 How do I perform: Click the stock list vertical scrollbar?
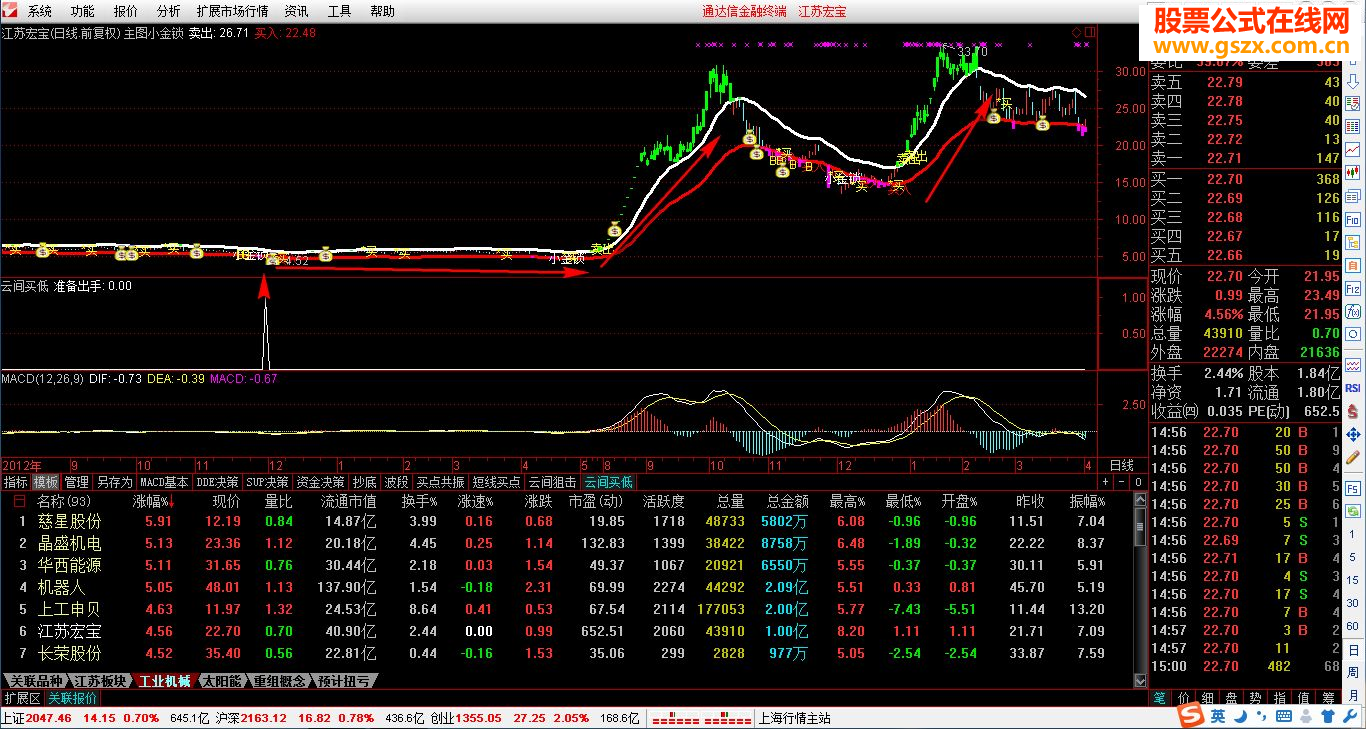point(1141,590)
